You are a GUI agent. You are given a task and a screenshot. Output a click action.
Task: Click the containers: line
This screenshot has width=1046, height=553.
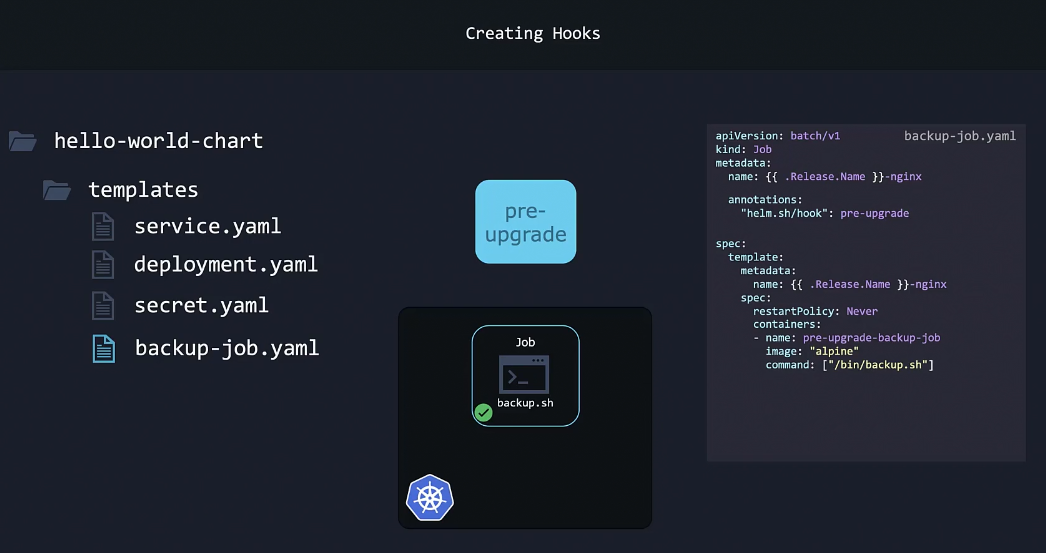click(x=787, y=324)
